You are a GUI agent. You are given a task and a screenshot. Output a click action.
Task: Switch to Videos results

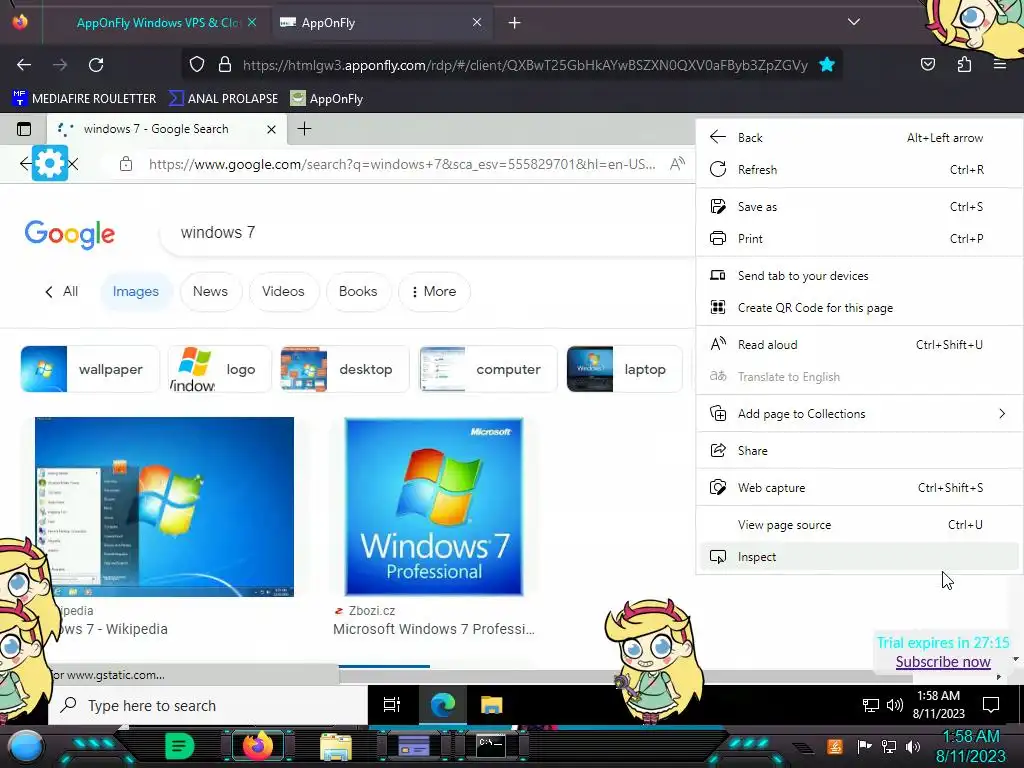(x=283, y=291)
